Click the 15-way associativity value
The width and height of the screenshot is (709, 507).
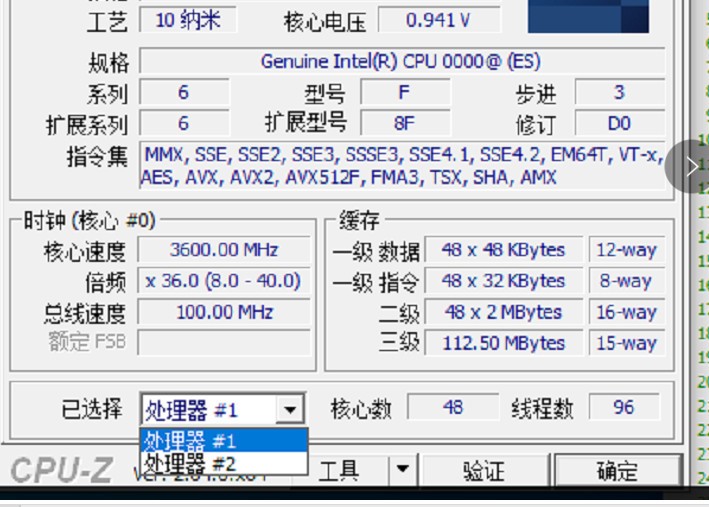(x=627, y=343)
